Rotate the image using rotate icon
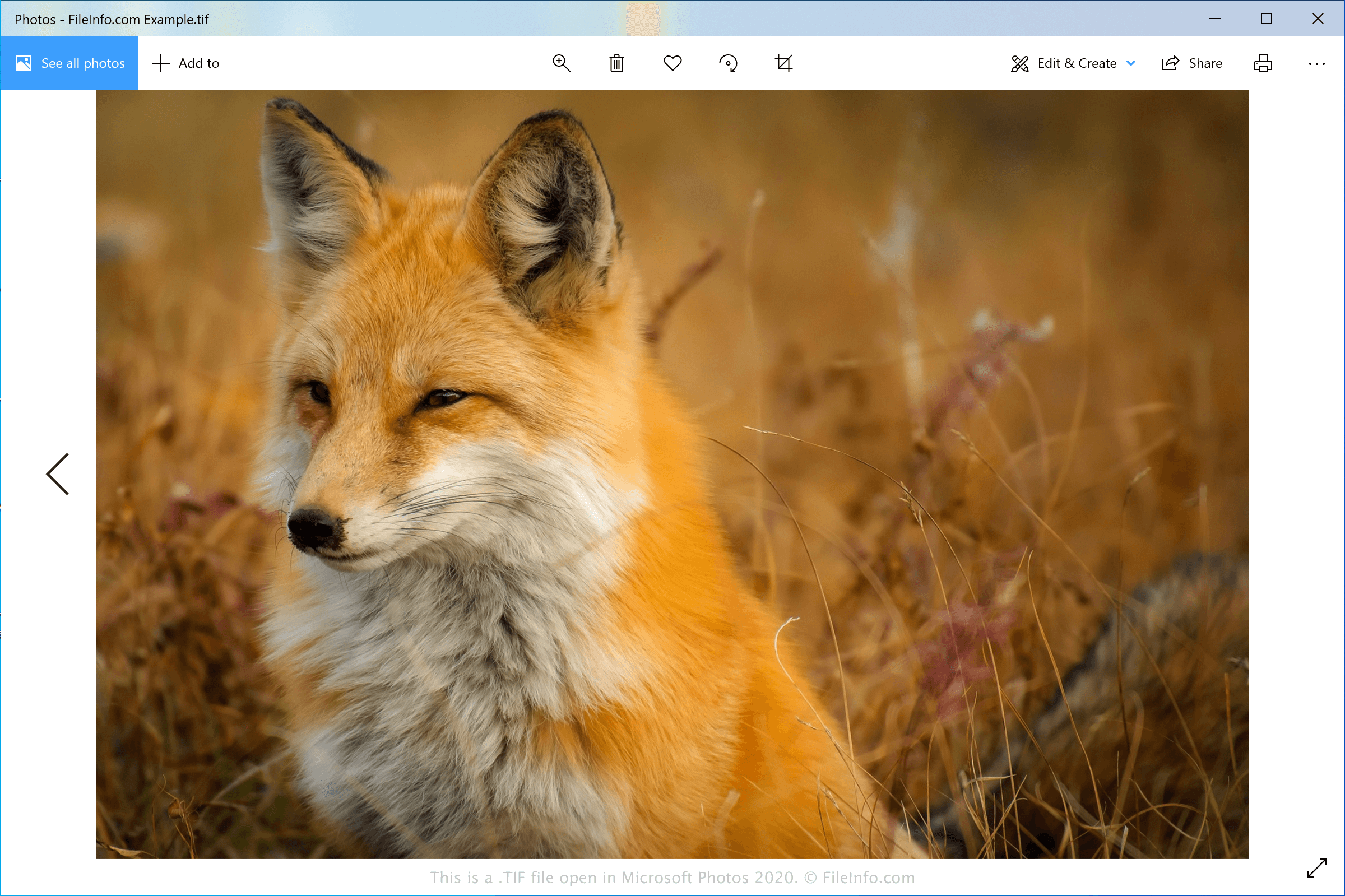The width and height of the screenshot is (1345, 896). tap(728, 63)
